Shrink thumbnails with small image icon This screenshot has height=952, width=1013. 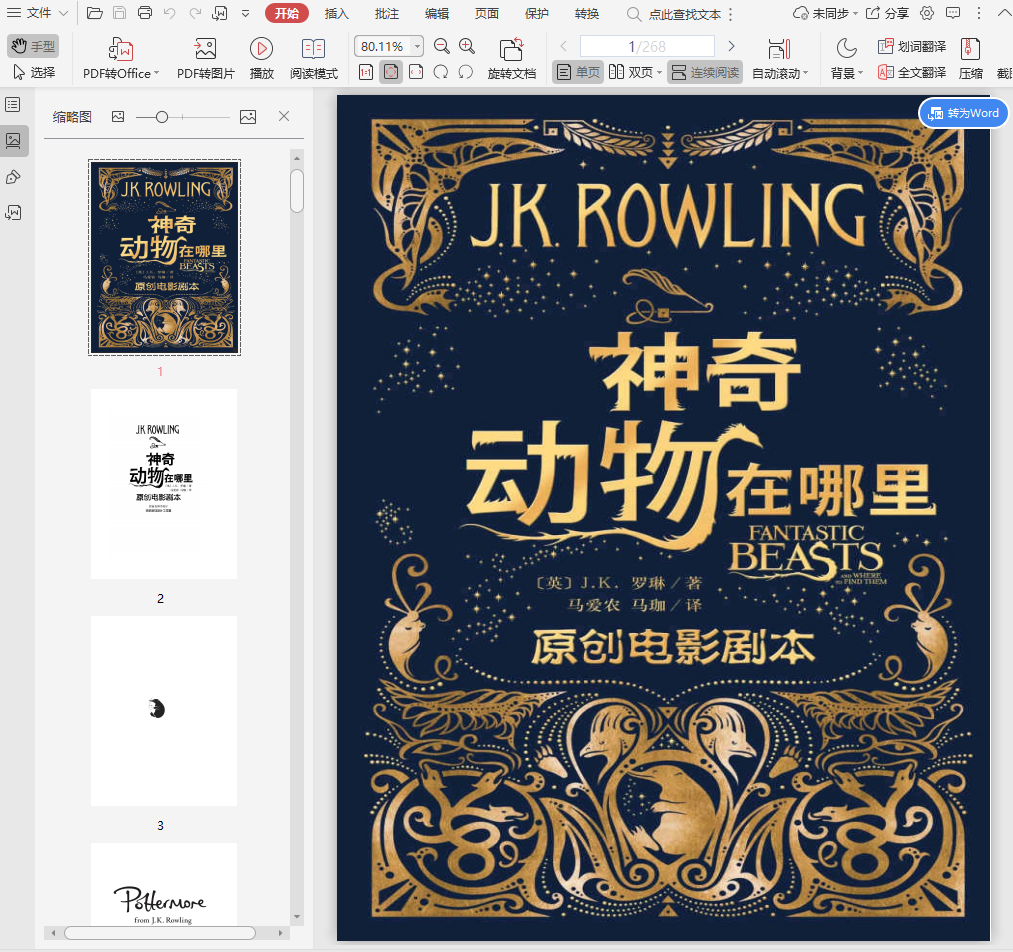tap(118, 117)
